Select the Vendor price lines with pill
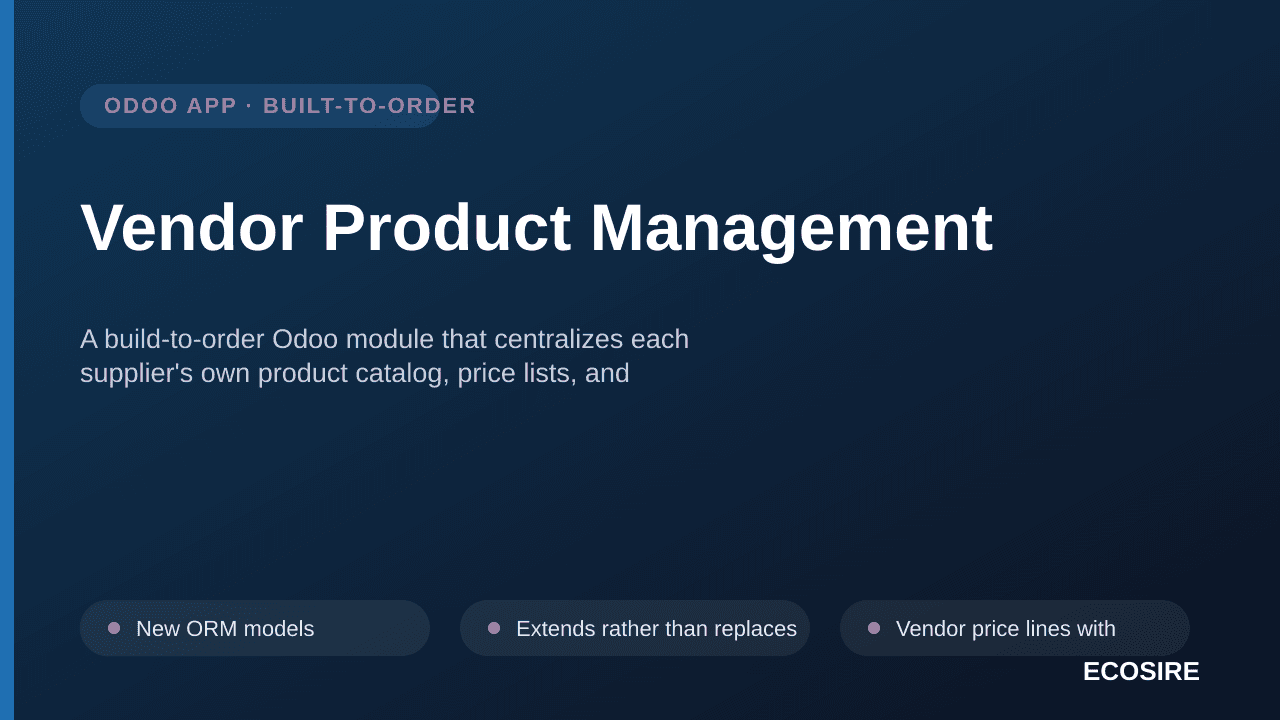 [1015, 628]
